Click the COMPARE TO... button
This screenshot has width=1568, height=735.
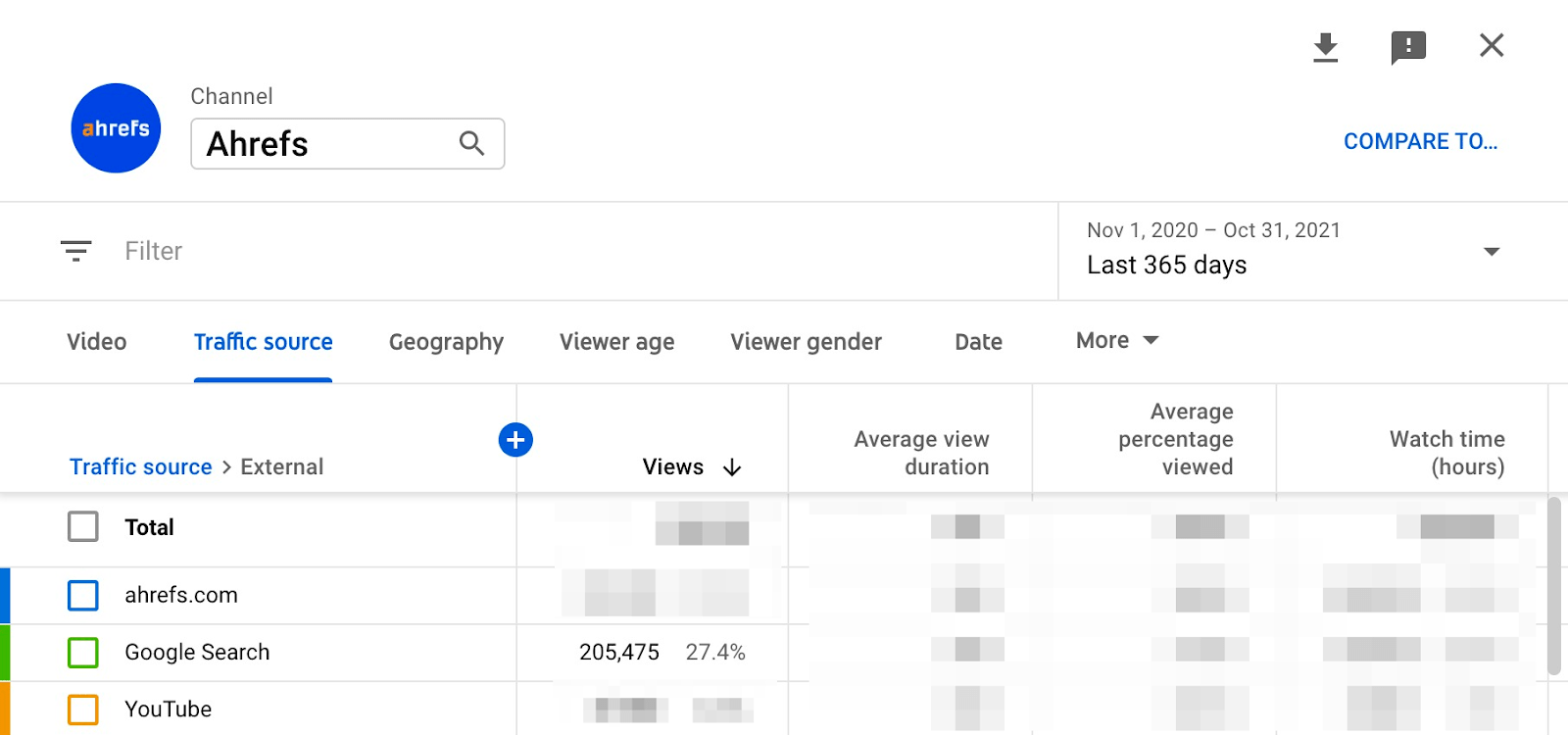1420,142
